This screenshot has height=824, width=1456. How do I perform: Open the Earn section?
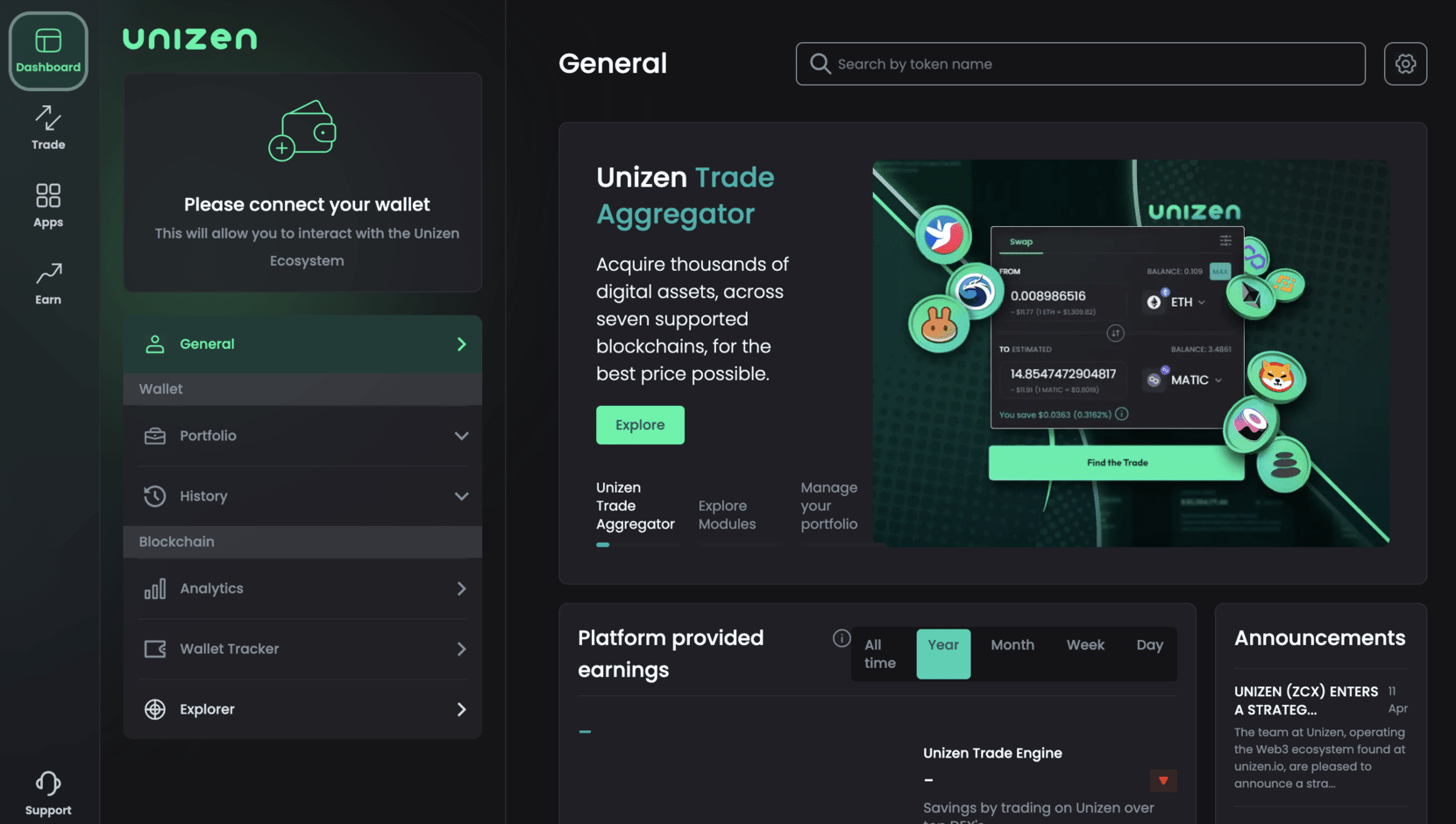(48, 283)
